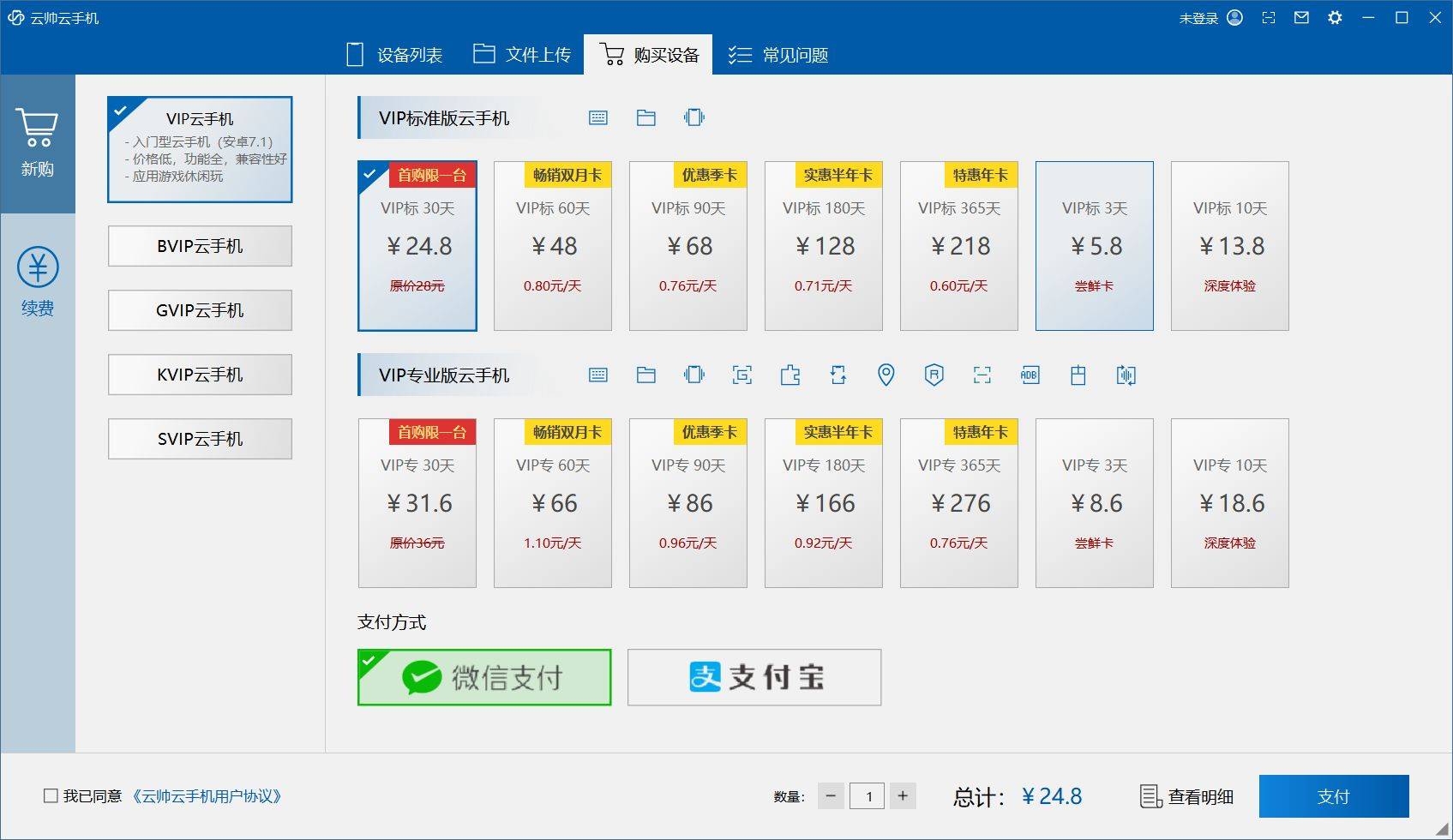This screenshot has height=840, width=1453.
Task: Click 查看明细 details list icon
Action: pos(1151,796)
